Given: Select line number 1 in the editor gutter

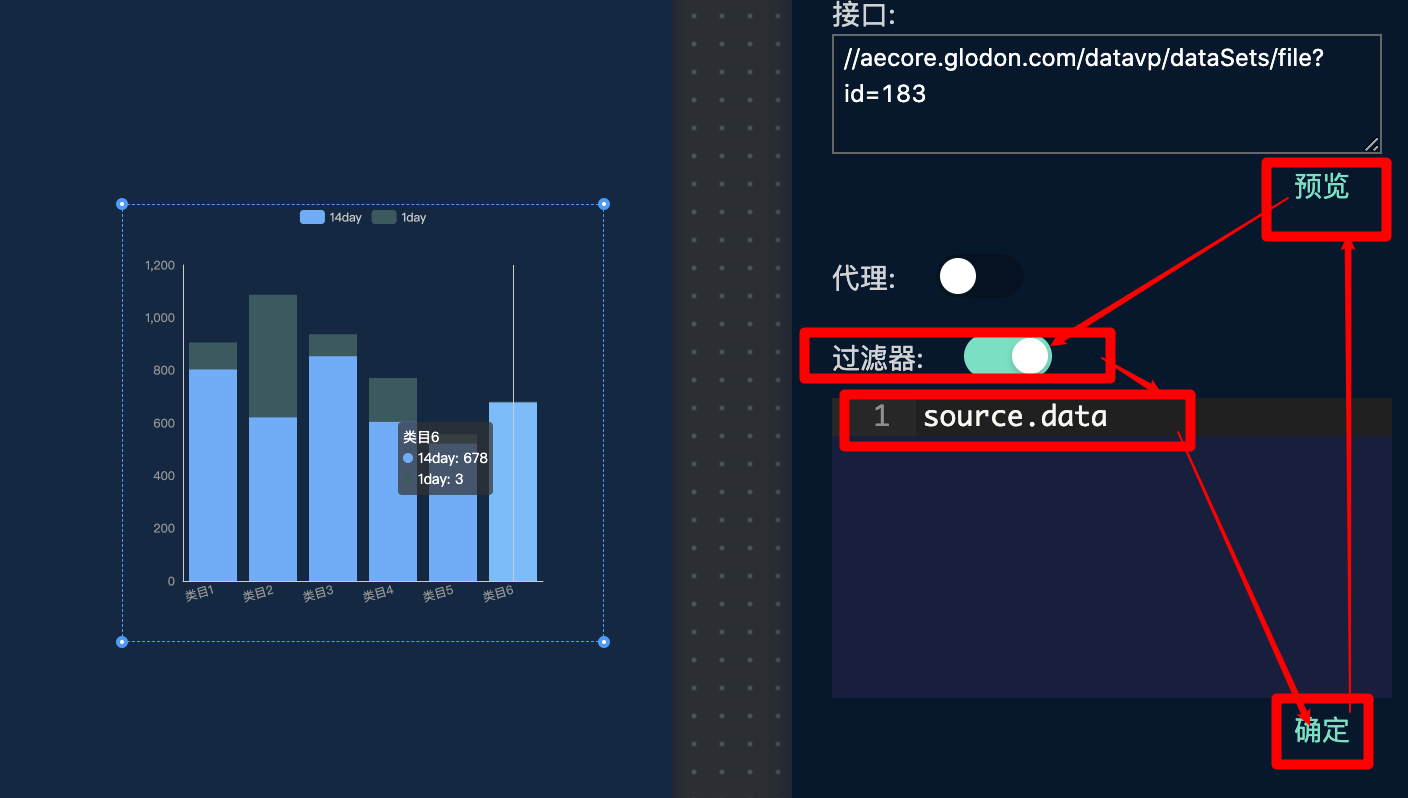Looking at the screenshot, I should click(880, 416).
